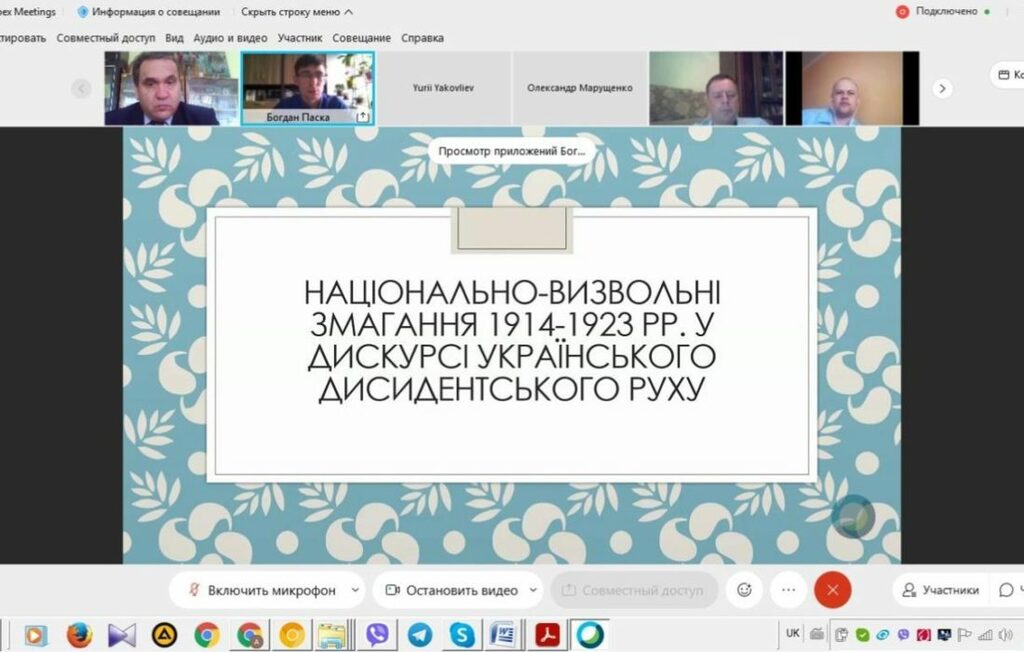Click the red end meeting button
This screenshot has height=652, width=1024.
point(832,590)
